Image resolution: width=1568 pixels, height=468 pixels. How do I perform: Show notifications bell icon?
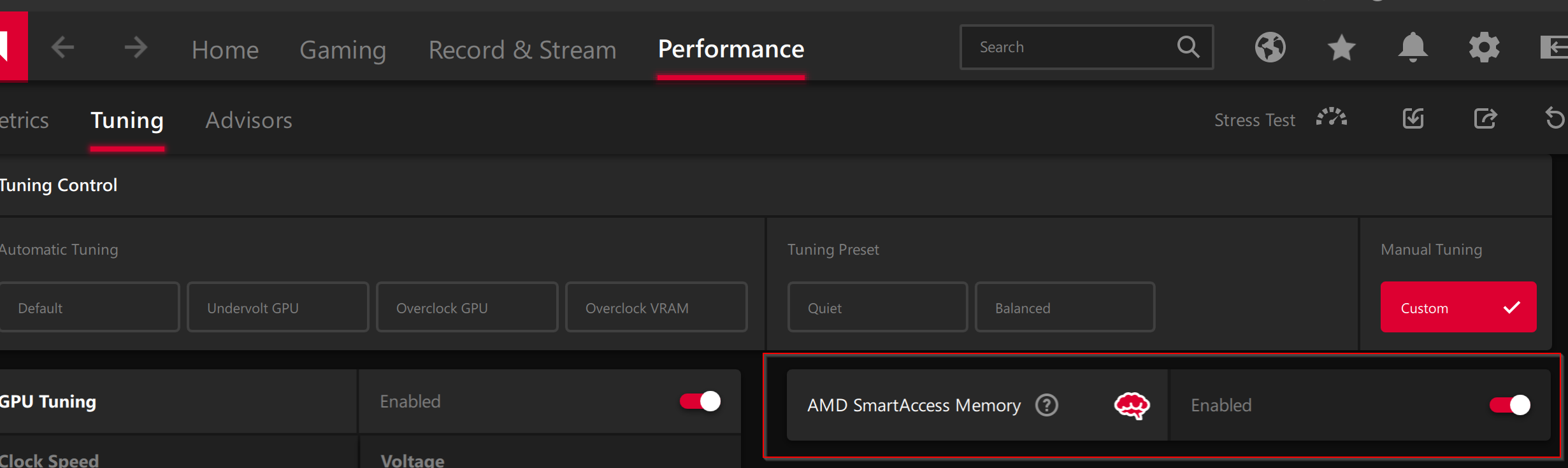click(1413, 47)
